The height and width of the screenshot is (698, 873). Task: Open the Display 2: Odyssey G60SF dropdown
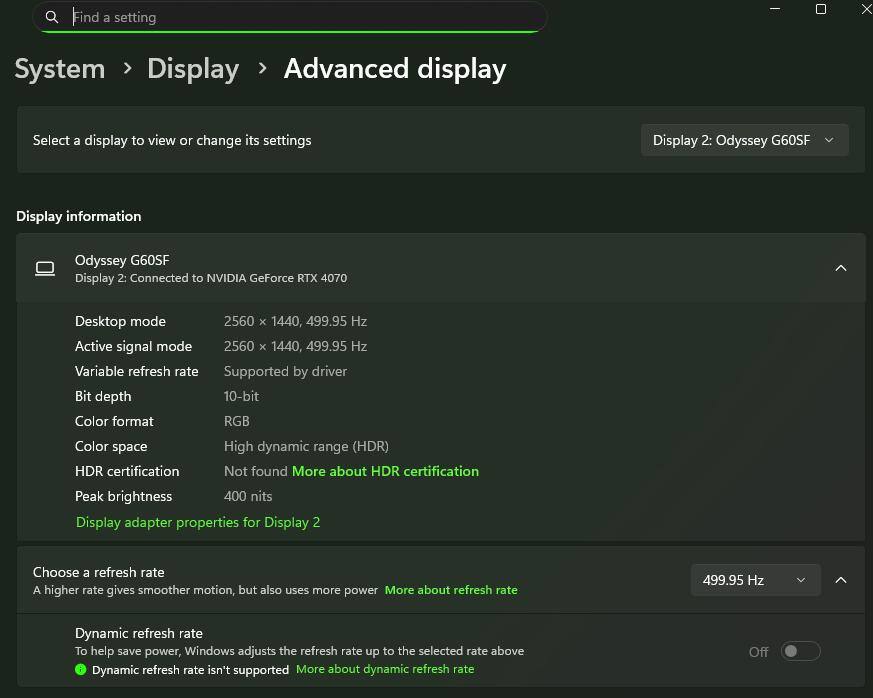[744, 140]
